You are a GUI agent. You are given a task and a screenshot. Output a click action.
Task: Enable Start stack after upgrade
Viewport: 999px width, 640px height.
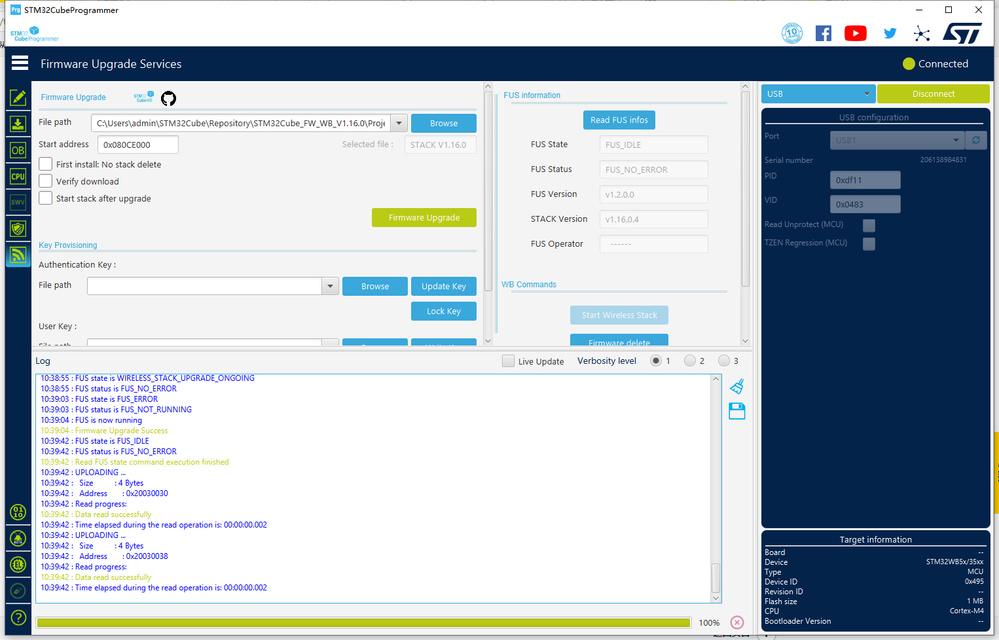point(45,198)
